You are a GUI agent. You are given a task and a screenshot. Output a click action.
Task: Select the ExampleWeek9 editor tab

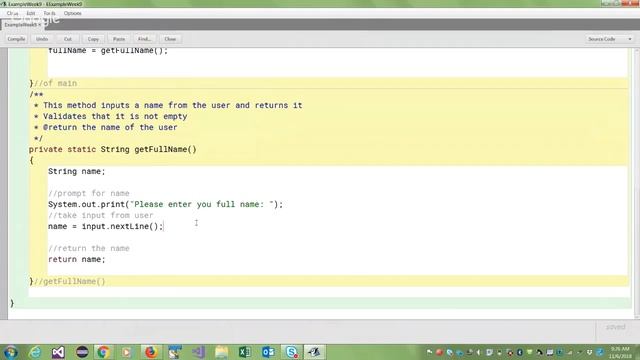click(x=20, y=25)
